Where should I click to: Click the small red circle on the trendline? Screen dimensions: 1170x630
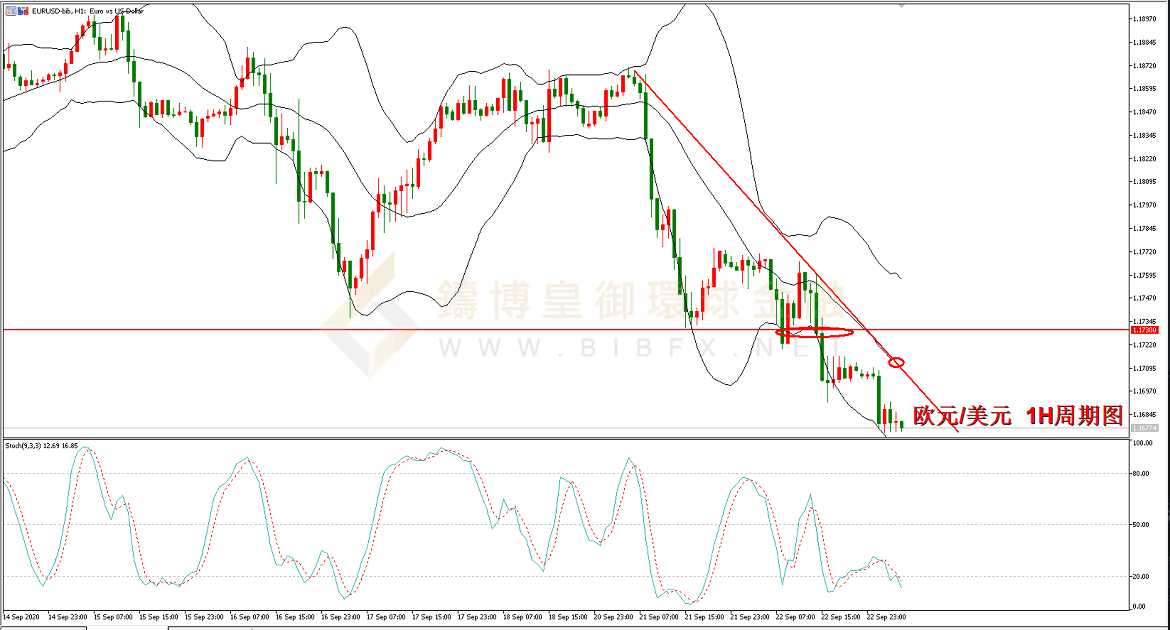(897, 361)
